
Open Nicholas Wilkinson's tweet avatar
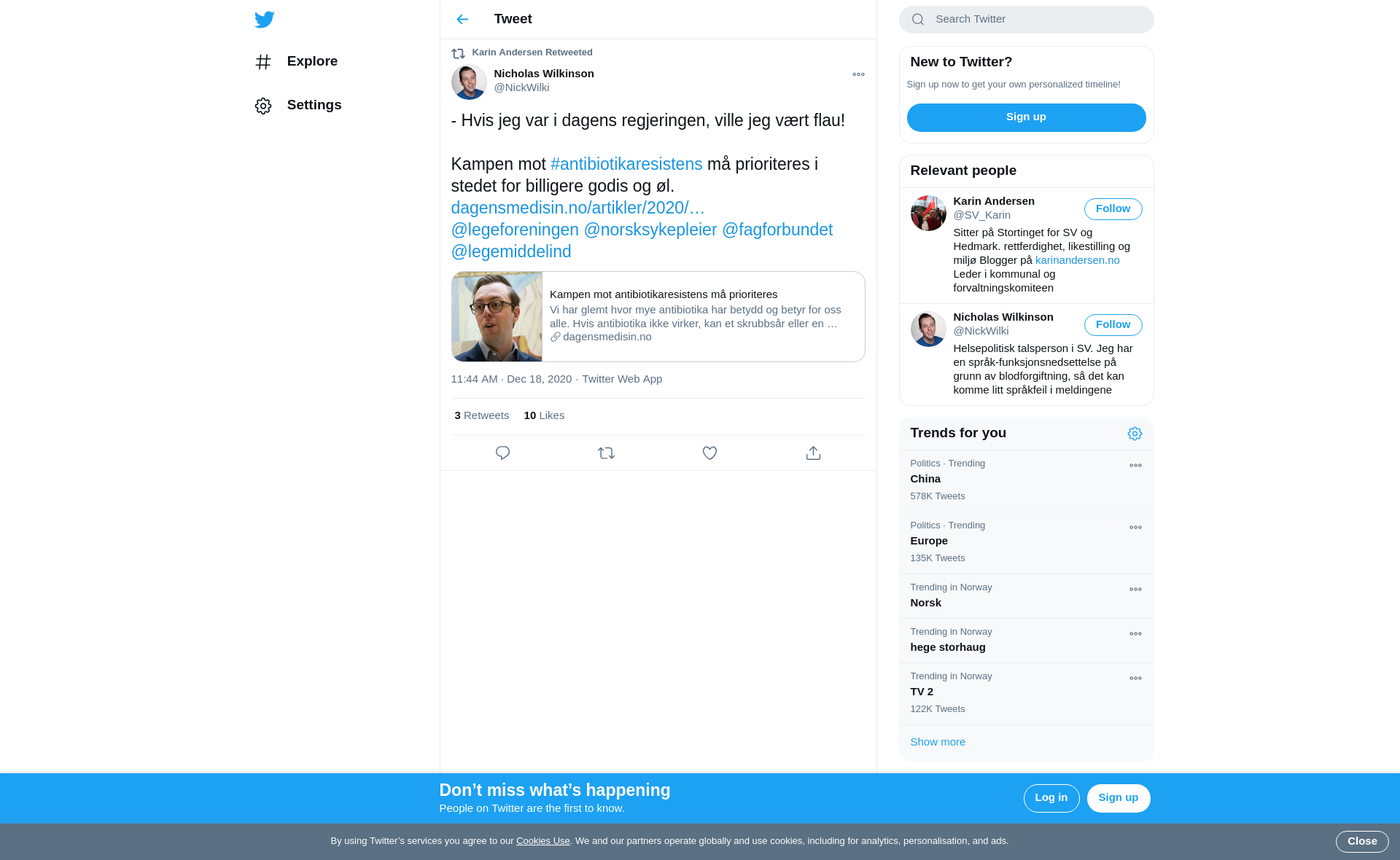[x=469, y=82]
